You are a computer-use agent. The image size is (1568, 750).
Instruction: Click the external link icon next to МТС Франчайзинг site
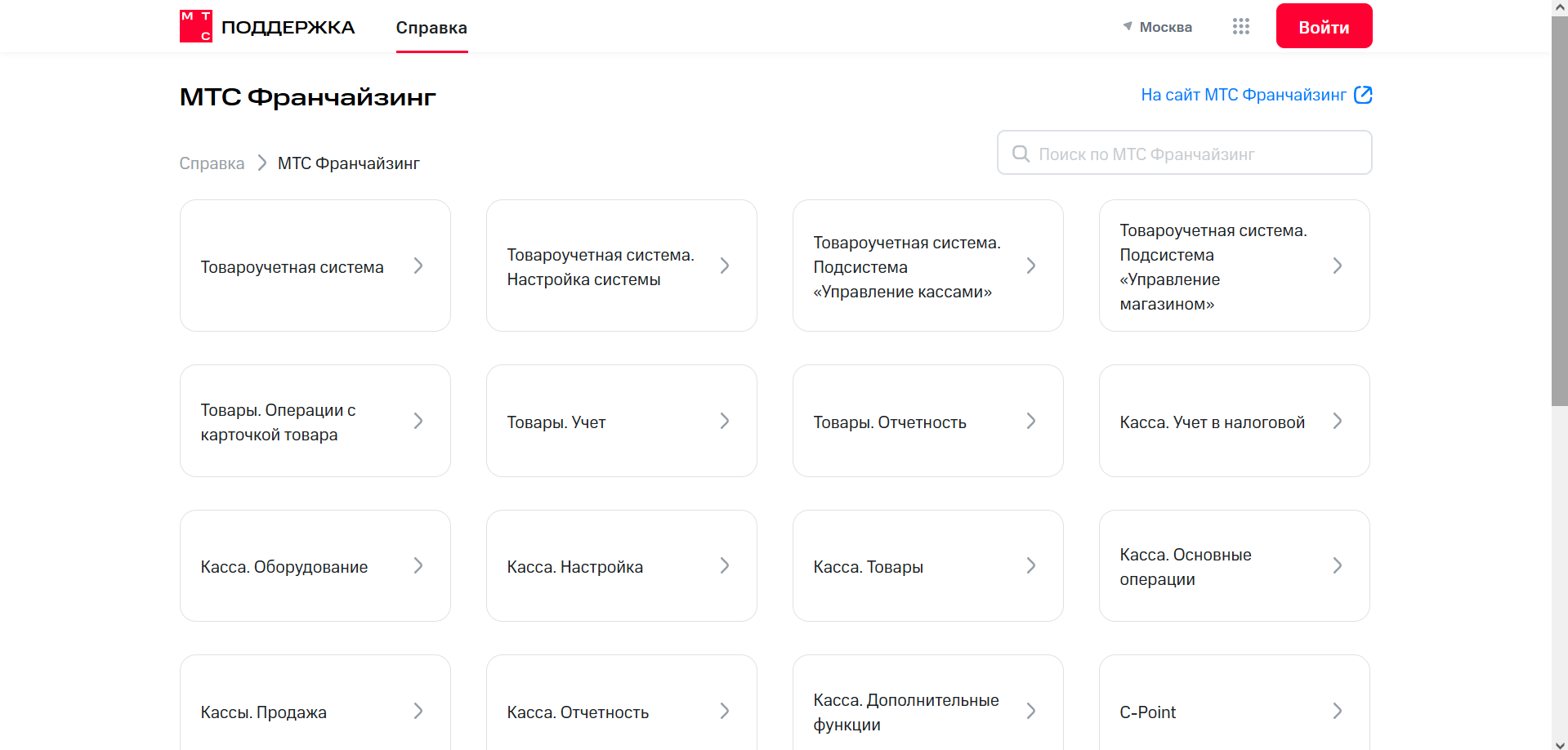tap(1363, 95)
